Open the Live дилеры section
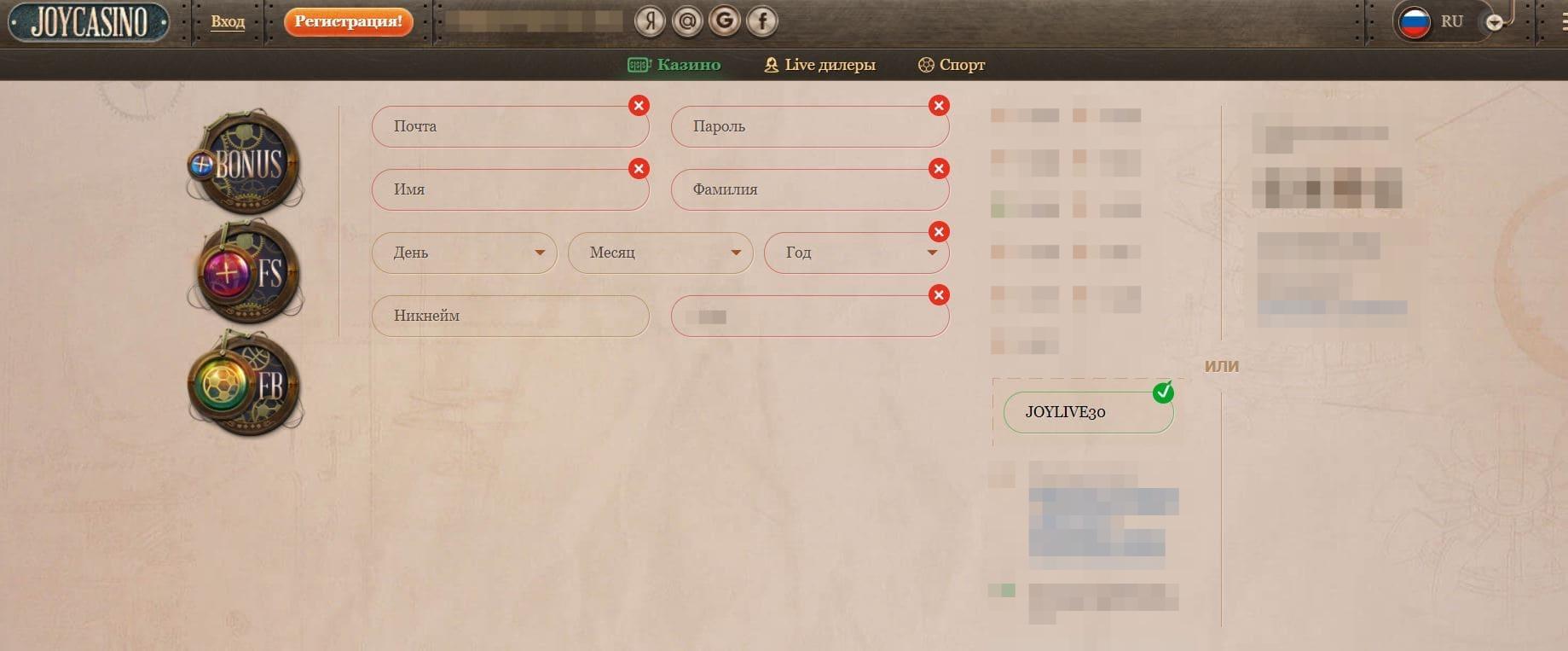Viewport: 1568px width, 651px height. click(x=819, y=65)
